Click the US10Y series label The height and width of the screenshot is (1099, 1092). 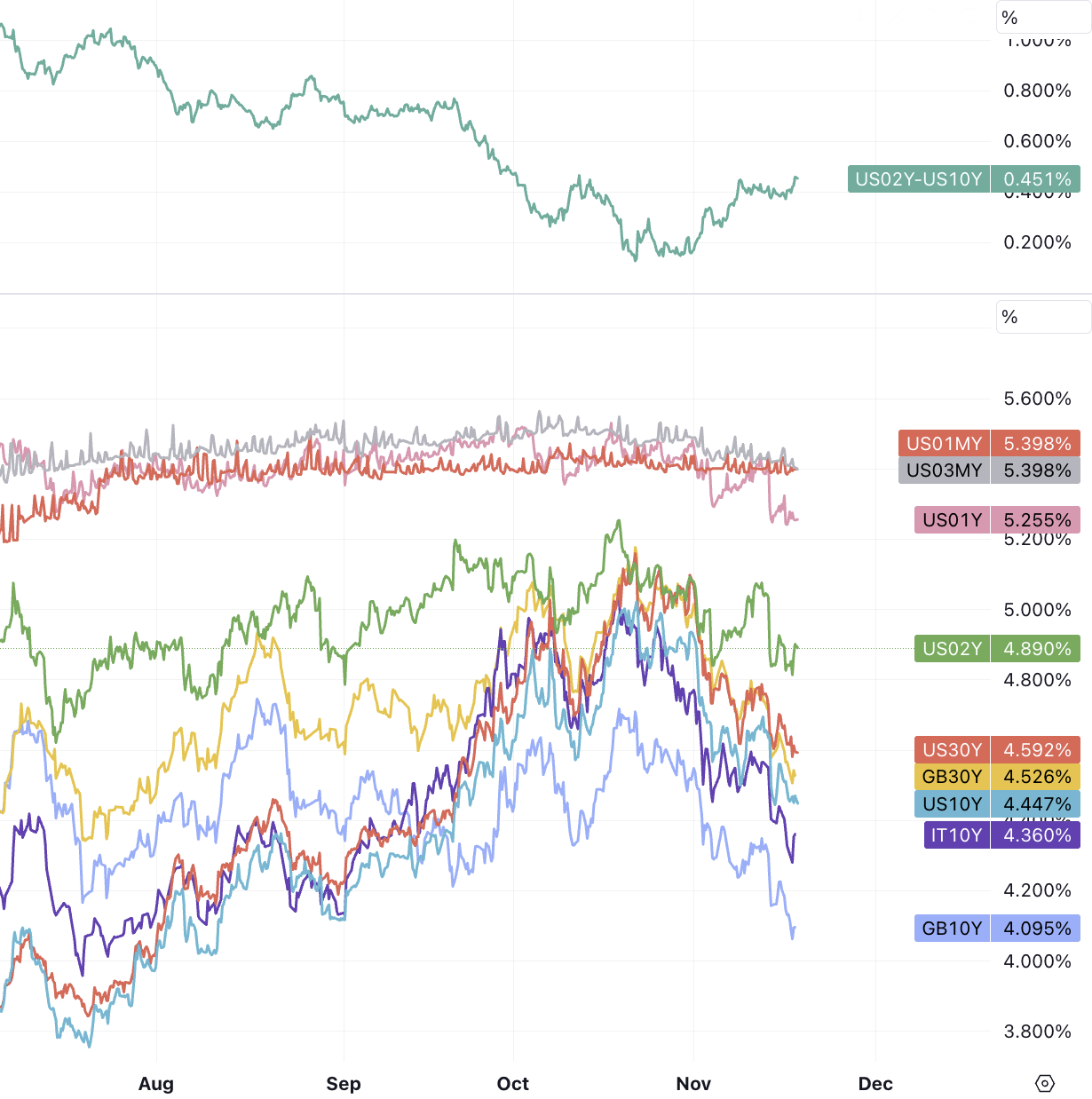(953, 804)
